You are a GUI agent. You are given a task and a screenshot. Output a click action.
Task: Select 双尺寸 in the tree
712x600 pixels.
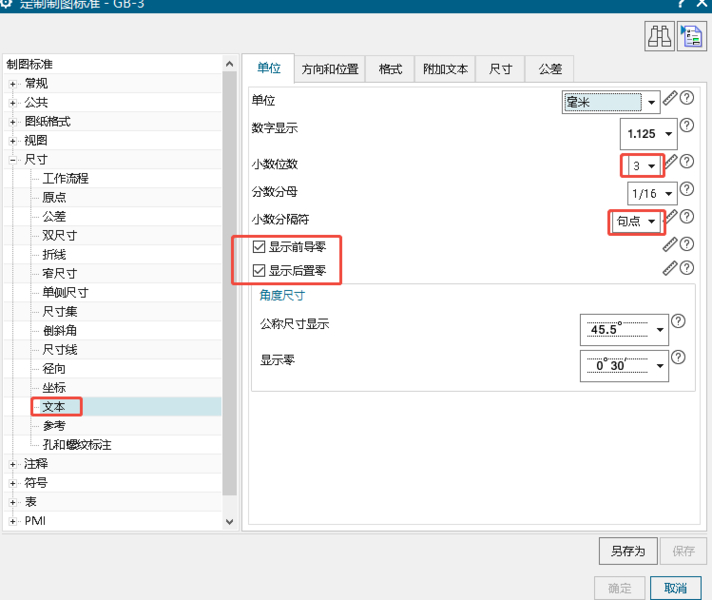coord(59,236)
